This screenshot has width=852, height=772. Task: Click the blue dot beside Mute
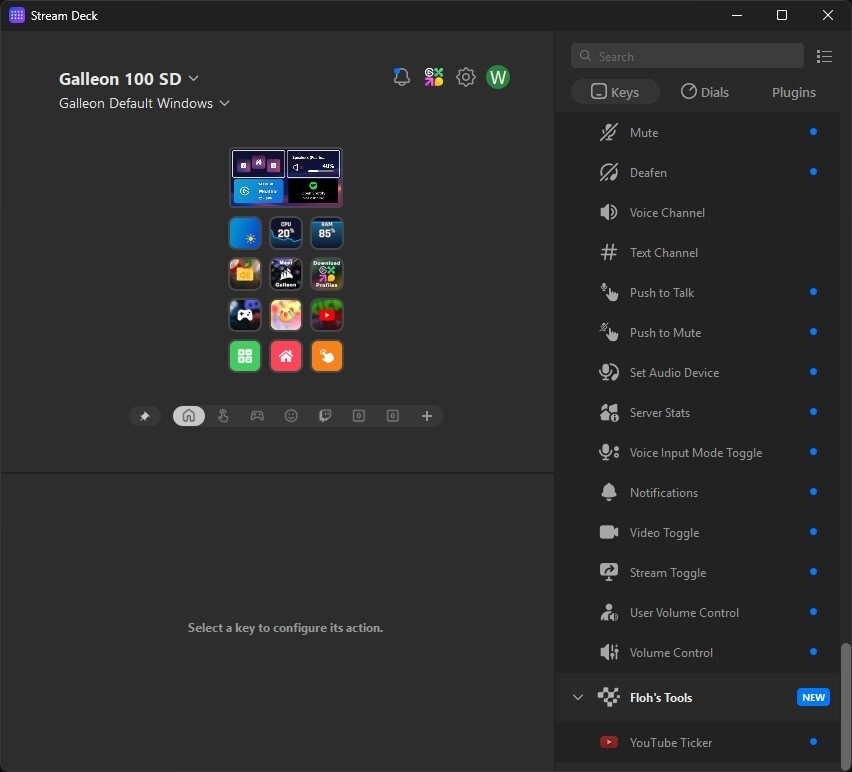[x=813, y=131]
